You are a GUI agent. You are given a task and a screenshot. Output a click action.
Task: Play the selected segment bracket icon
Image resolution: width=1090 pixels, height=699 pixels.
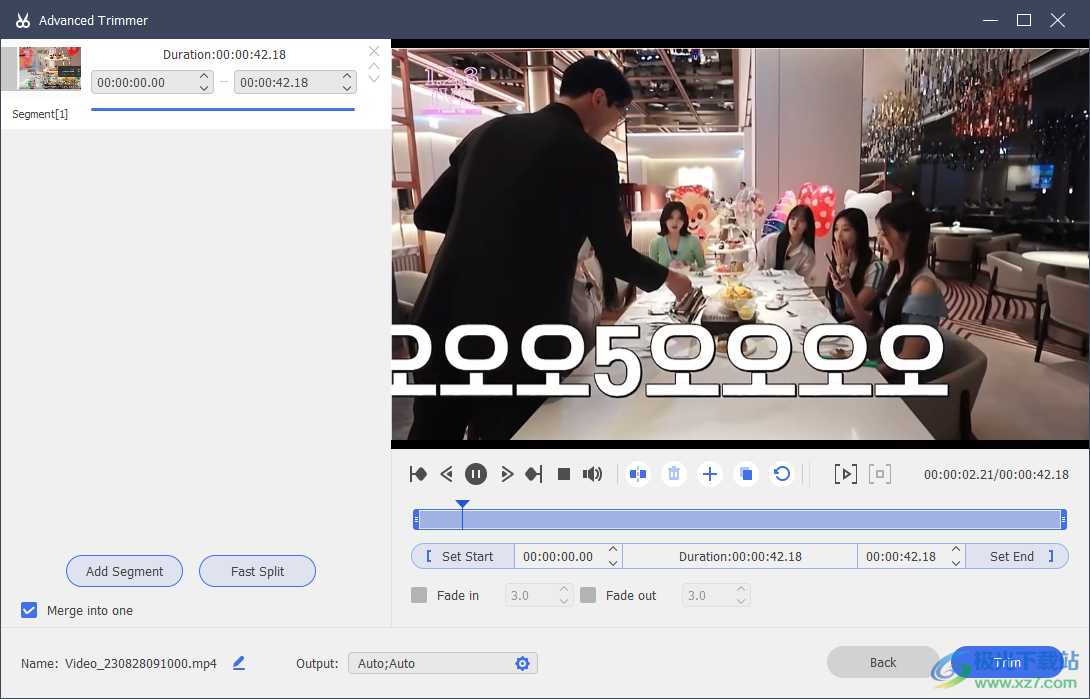(845, 474)
